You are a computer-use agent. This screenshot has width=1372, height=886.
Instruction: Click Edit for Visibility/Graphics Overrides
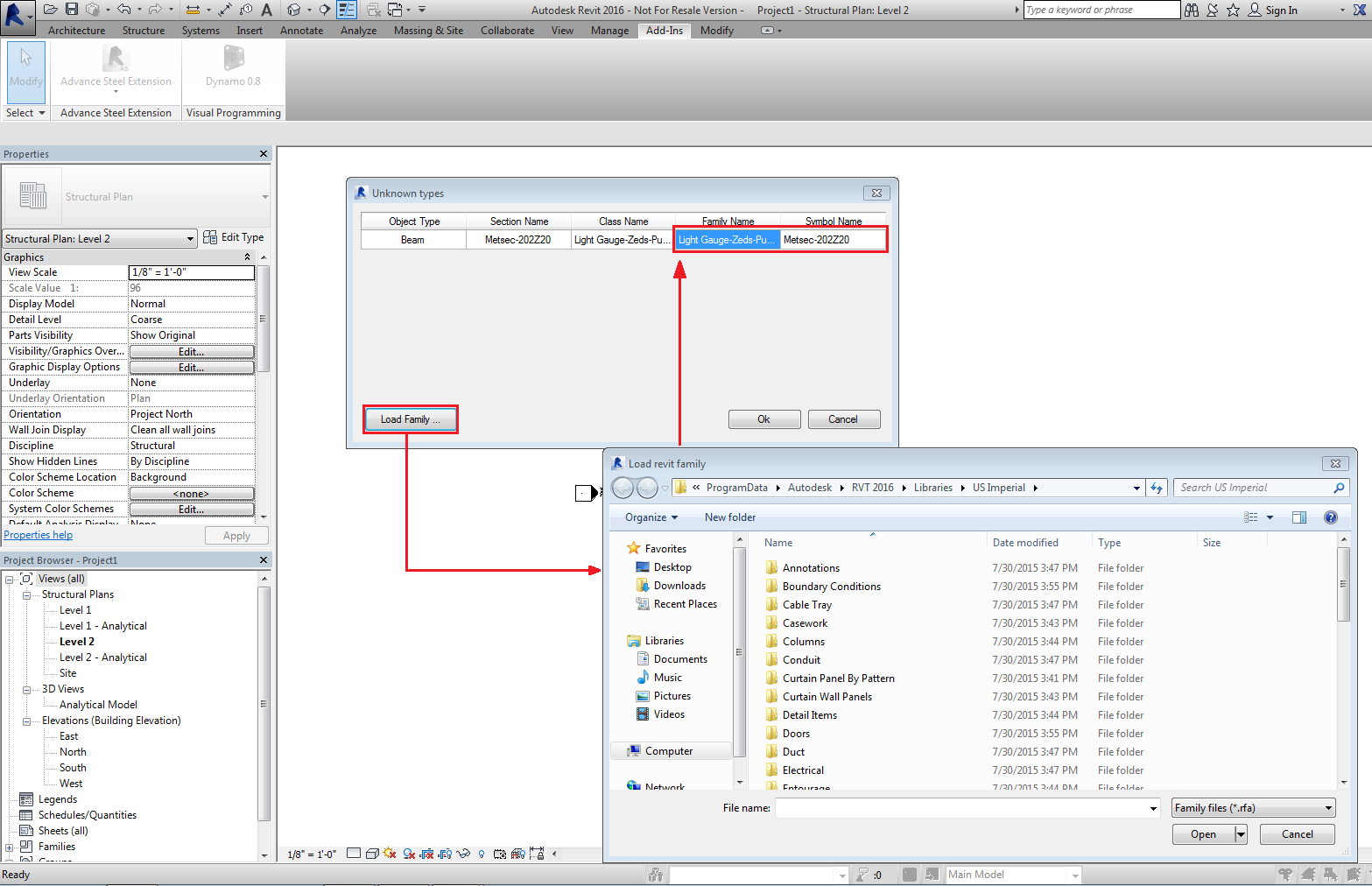click(x=192, y=351)
